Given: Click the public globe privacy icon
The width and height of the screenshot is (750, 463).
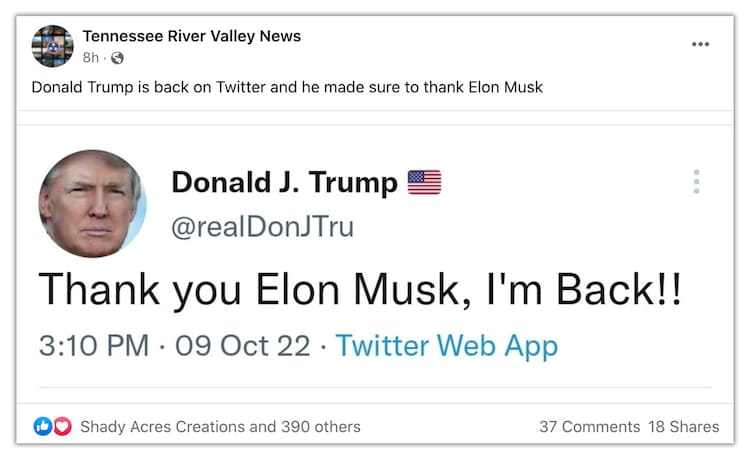Looking at the screenshot, I should point(117,57).
